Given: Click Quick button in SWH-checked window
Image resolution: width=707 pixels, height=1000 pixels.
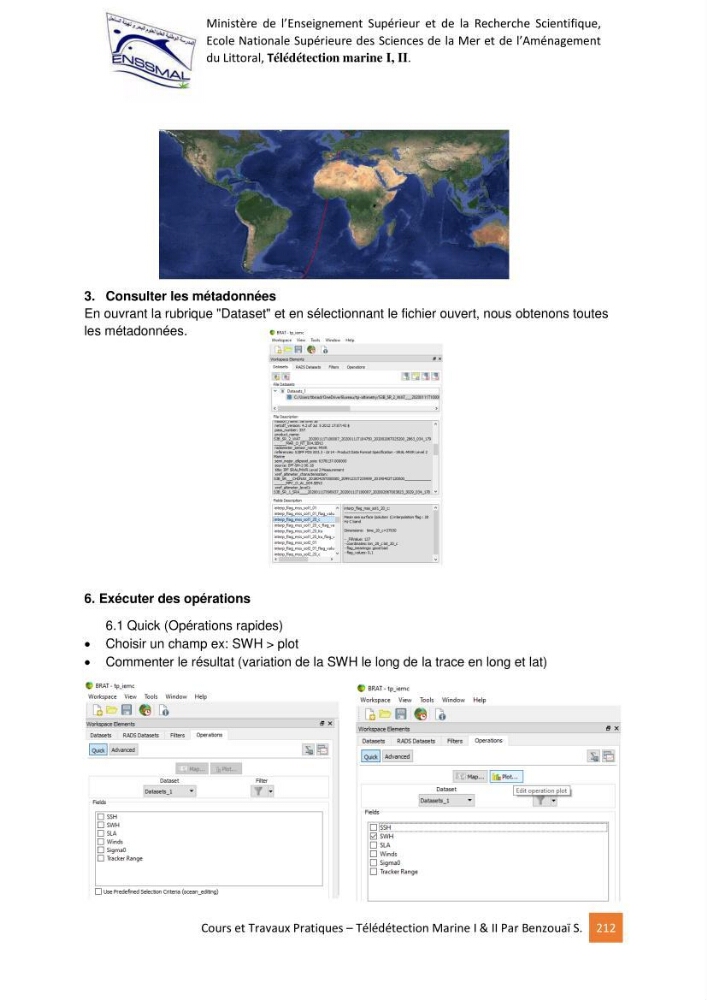Looking at the screenshot, I should click(x=371, y=756).
